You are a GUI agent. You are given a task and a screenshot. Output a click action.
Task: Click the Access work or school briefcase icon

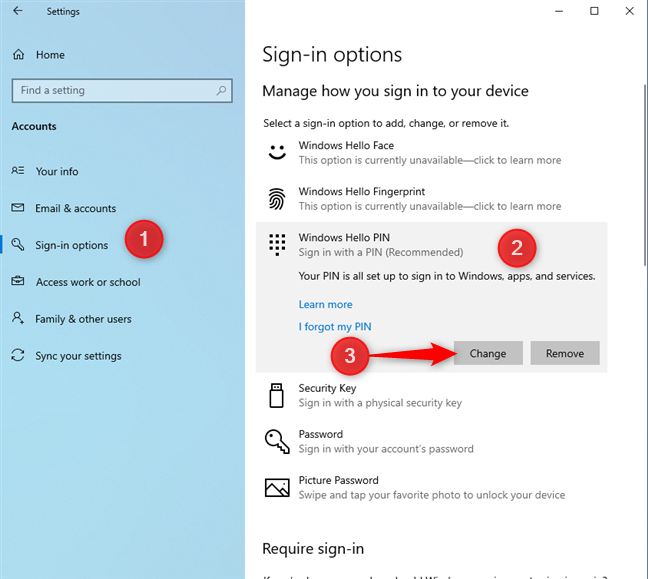pos(18,281)
